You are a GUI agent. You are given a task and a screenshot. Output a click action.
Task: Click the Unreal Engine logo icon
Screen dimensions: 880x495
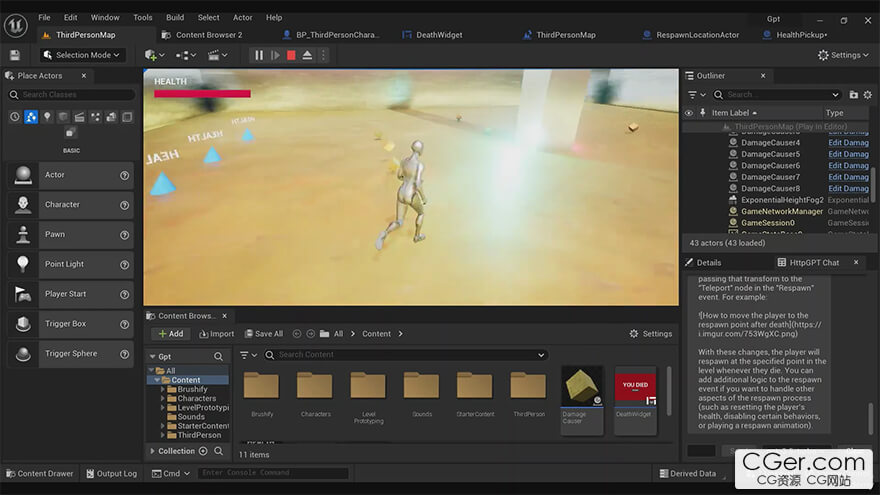[x=16, y=26]
